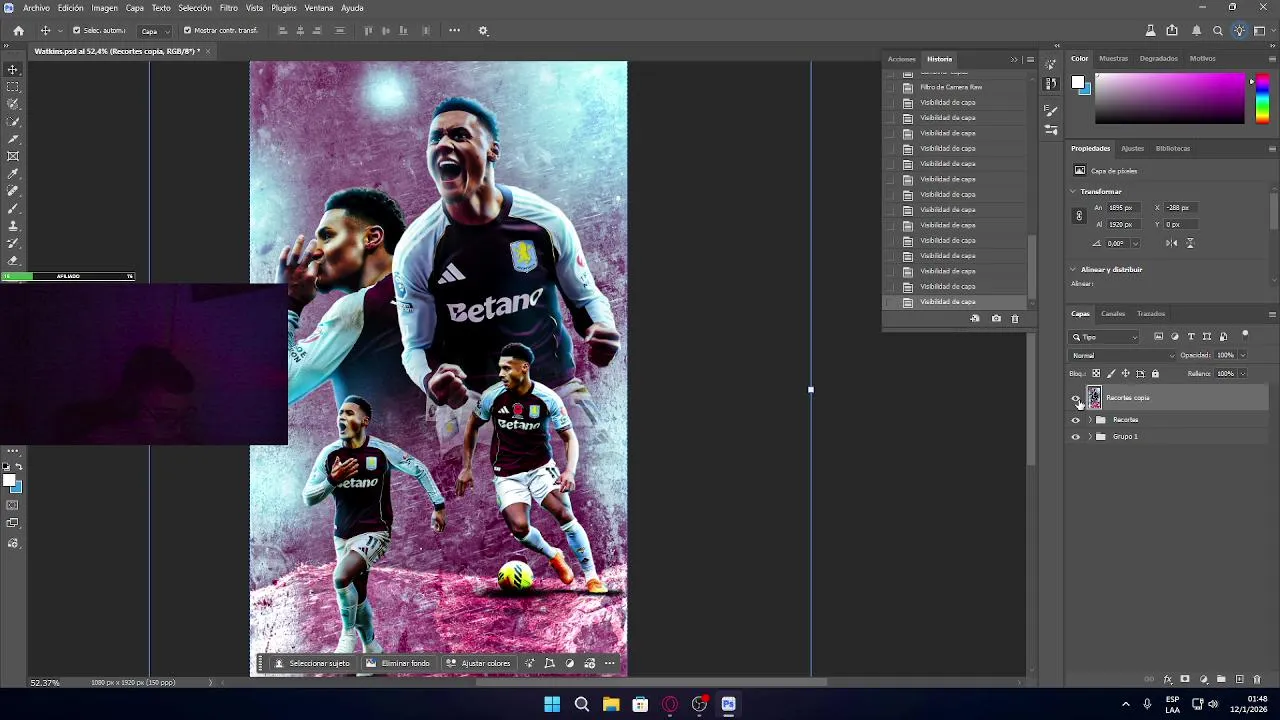The height and width of the screenshot is (720, 1280).
Task: Open the Relleno percentage dropdown arrow
Action: [x=1243, y=373]
